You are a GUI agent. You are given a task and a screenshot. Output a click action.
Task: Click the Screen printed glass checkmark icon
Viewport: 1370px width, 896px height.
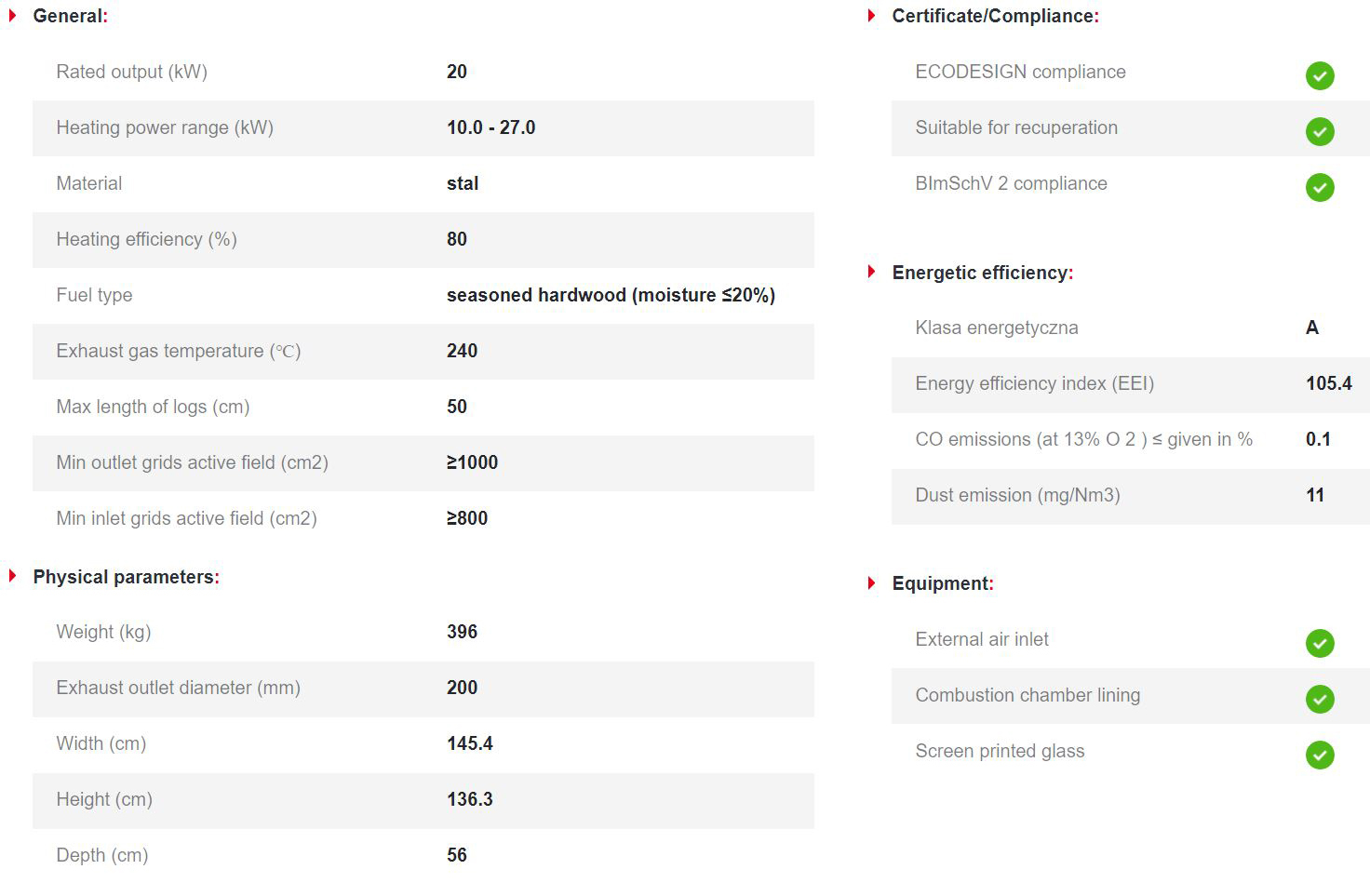click(1319, 755)
